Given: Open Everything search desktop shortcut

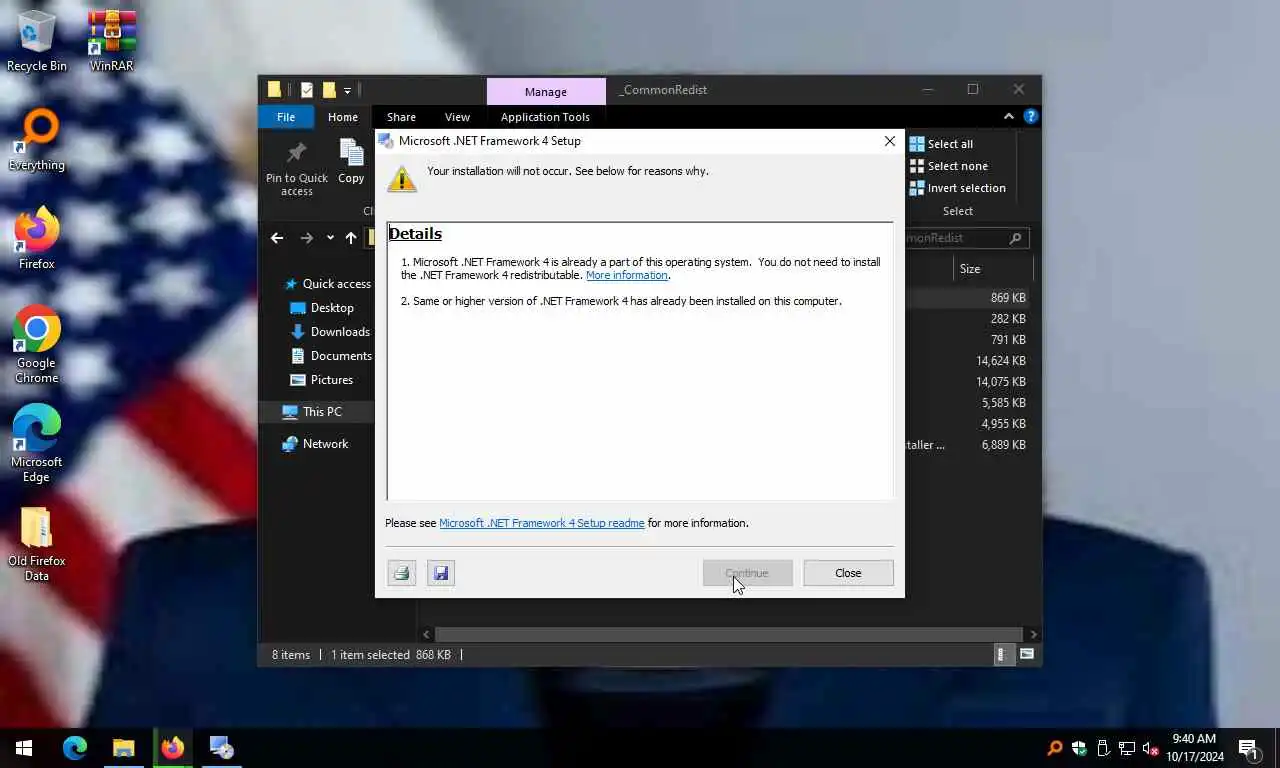Looking at the screenshot, I should (x=37, y=140).
